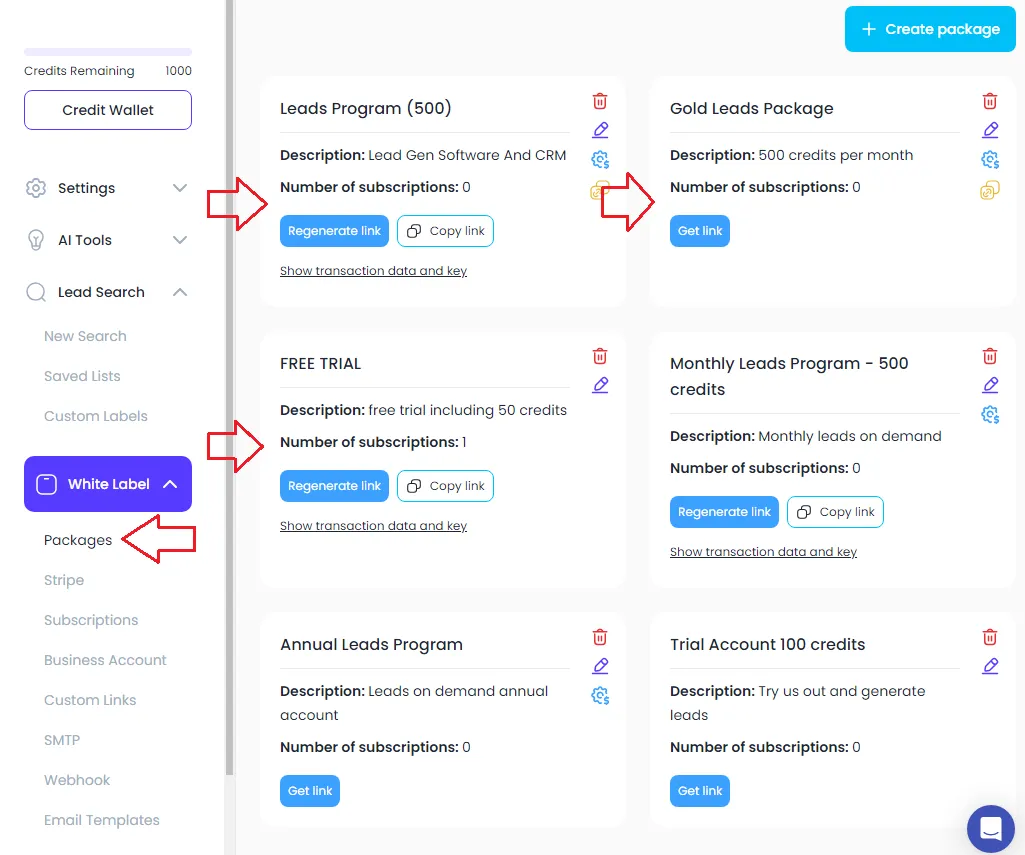
Task: Open pricing gear for Annual Leads Program
Action: [599, 695]
